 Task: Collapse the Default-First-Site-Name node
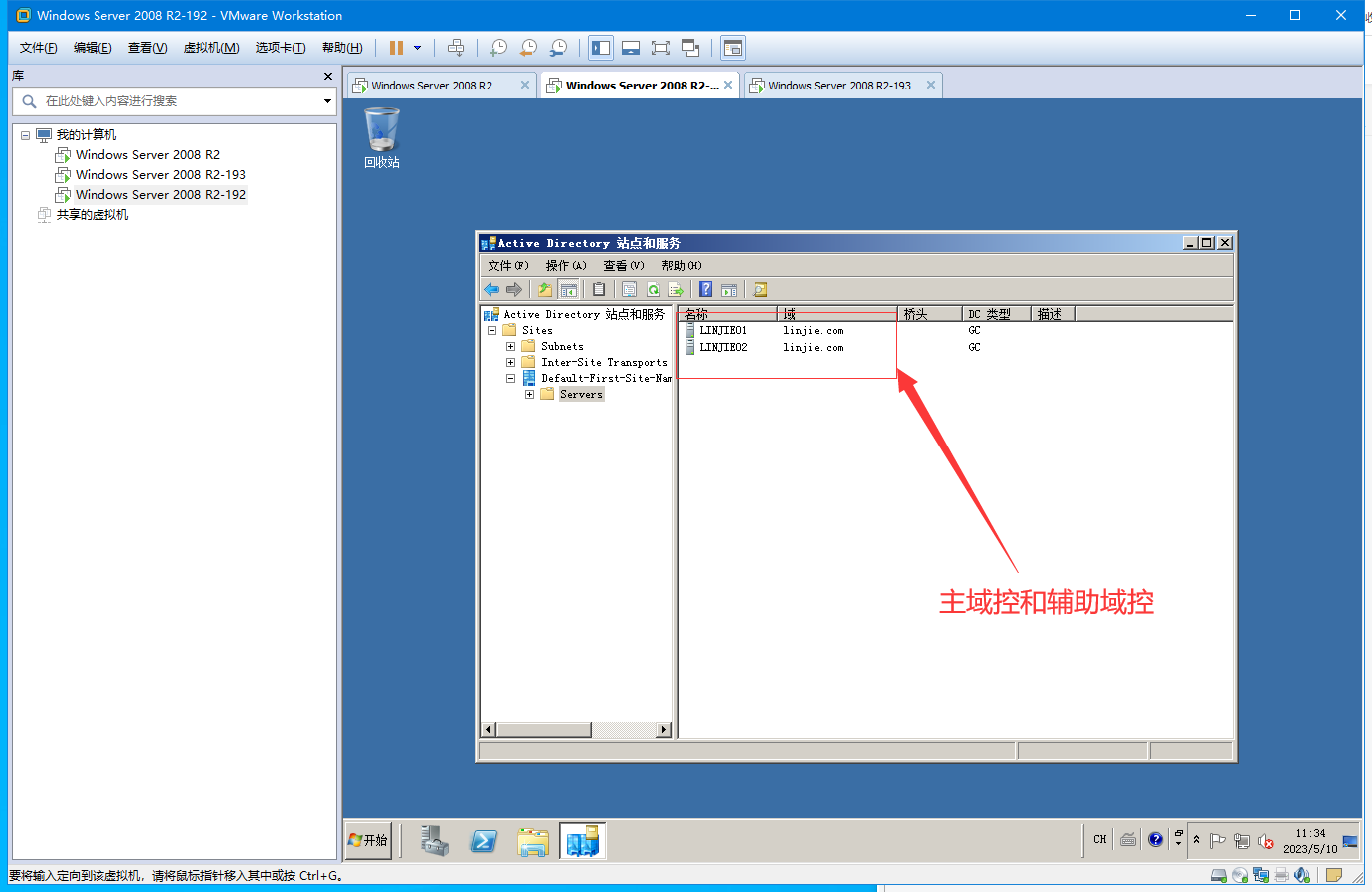pos(510,378)
